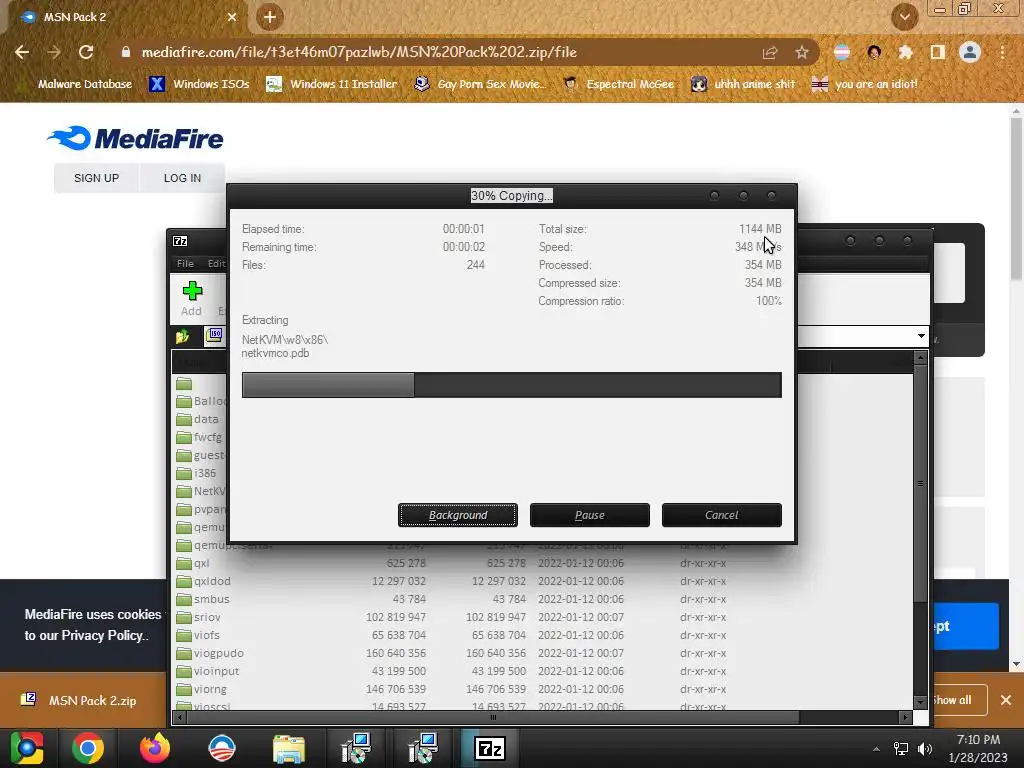Image resolution: width=1024 pixels, height=768 pixels.
Task: Click Background button in copying dialog
Action: (x=458, y=515)
